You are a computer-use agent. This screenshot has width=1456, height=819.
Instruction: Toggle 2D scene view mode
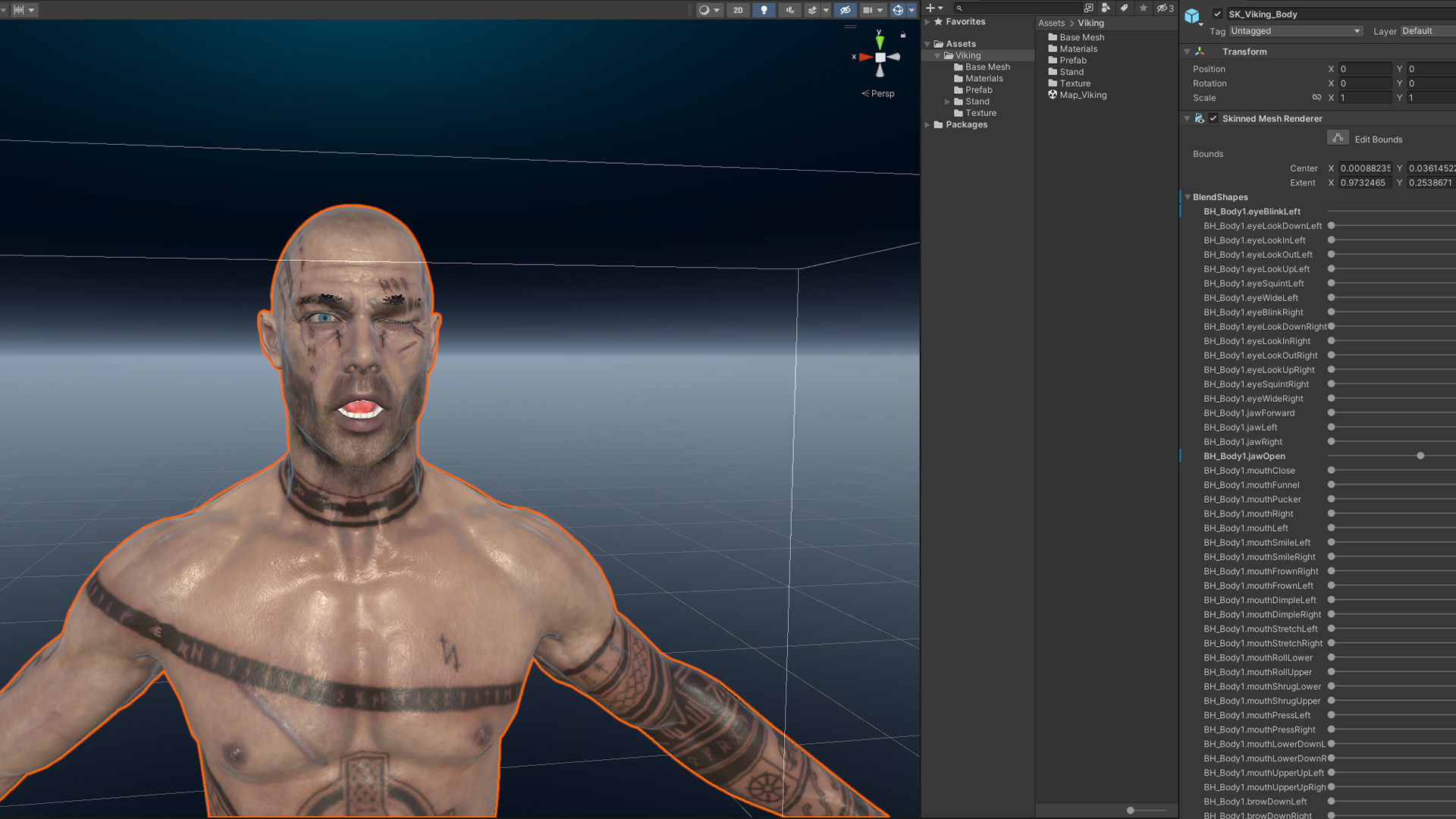tap(737, 10)
